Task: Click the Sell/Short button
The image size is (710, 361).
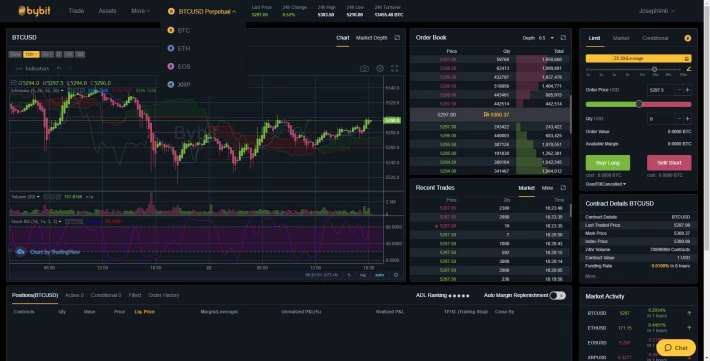Action: (669, 163)
